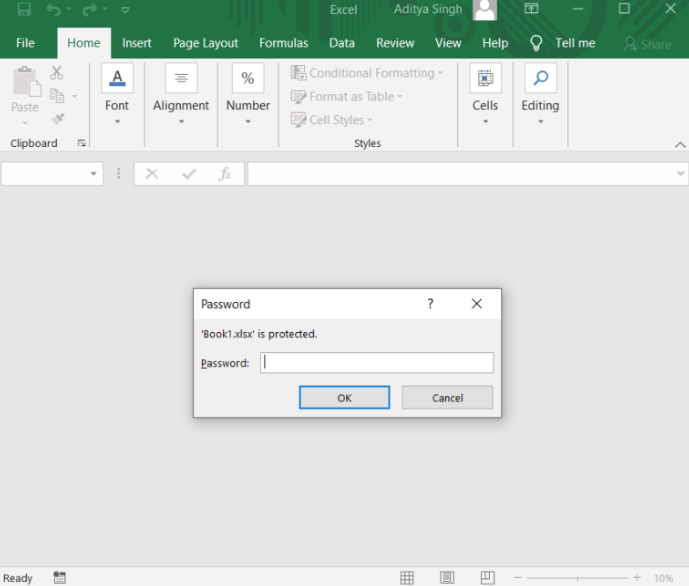Image resolution: width=689 pixels, height=586 pixels.
Task: Select Normal view icon in status bar
Action: tap(407, 578)
